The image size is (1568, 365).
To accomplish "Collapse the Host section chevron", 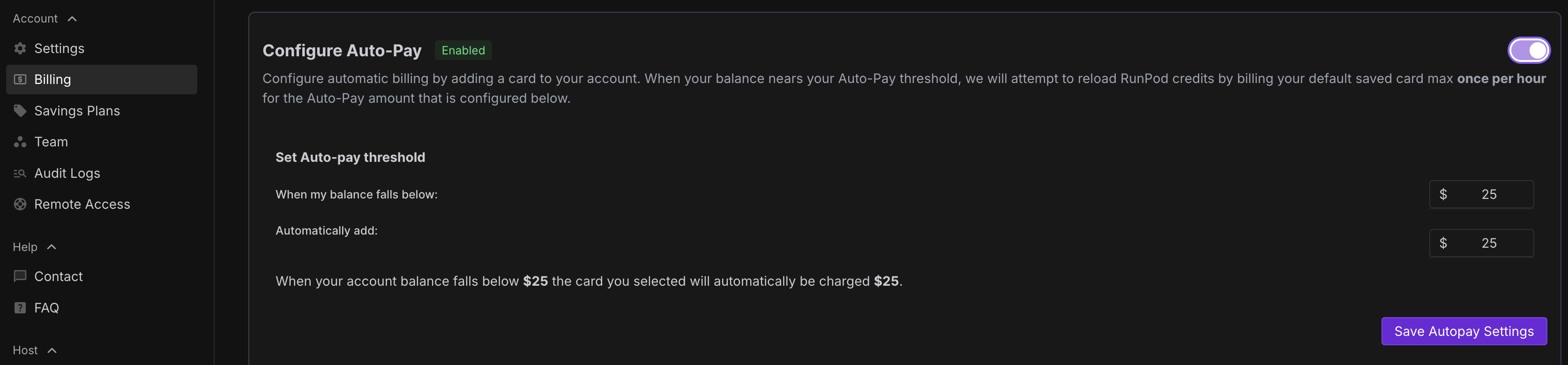I will [52, 350].
